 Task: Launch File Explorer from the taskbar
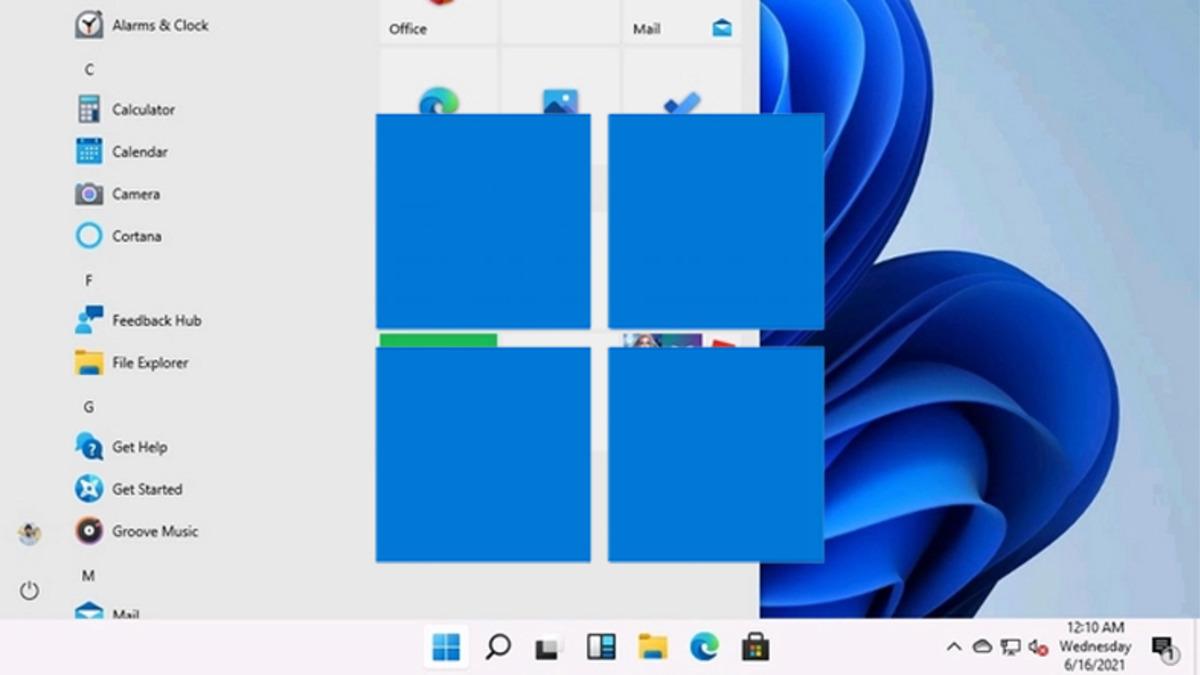(x=653, y=648)
